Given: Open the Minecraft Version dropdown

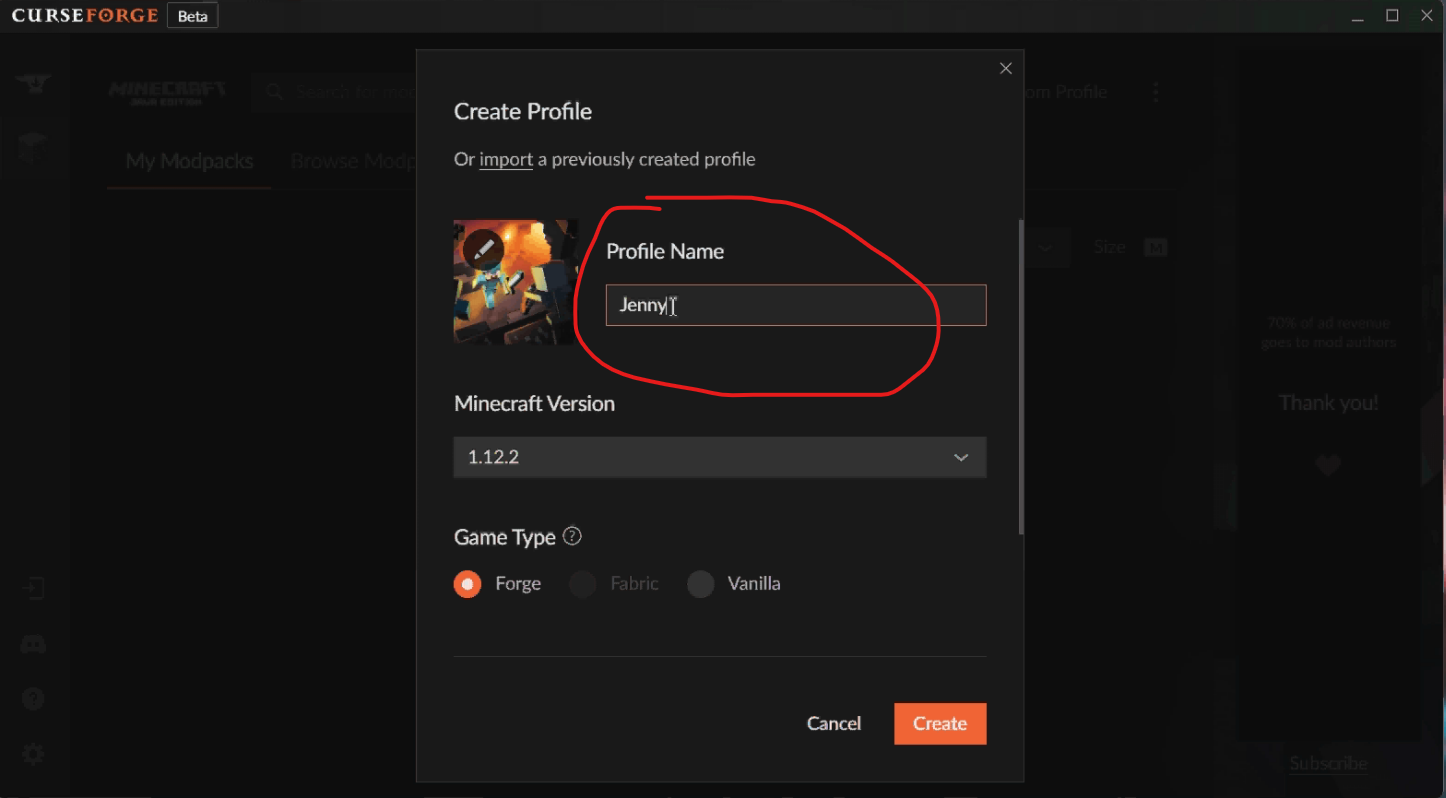Looking at the screenshot, I should tap(720, 457).
